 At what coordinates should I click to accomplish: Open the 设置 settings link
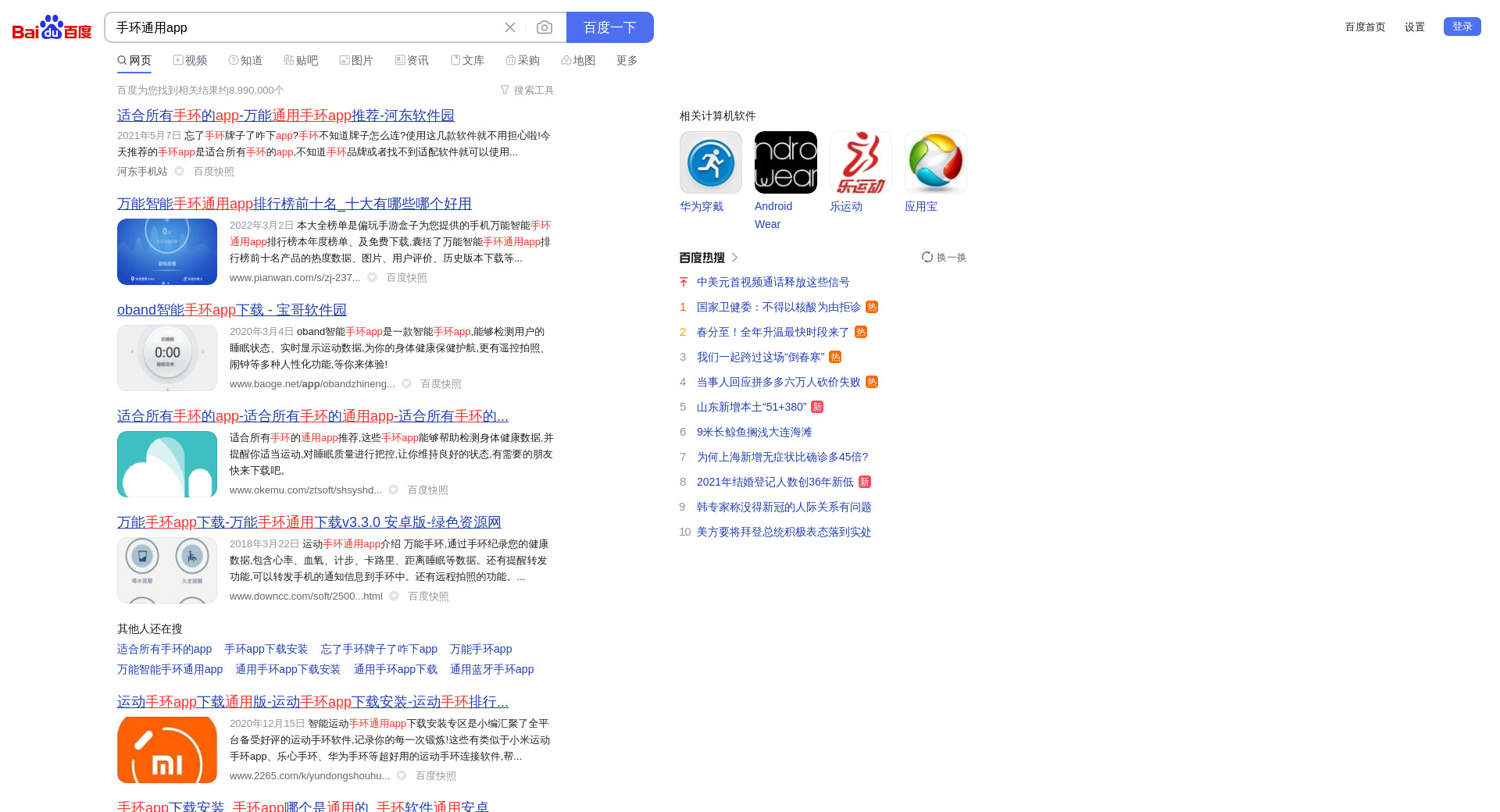1414,27
